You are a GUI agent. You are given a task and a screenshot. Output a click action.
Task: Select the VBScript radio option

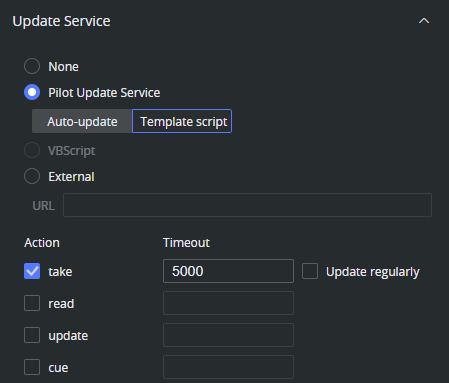(x=32, y=150)
